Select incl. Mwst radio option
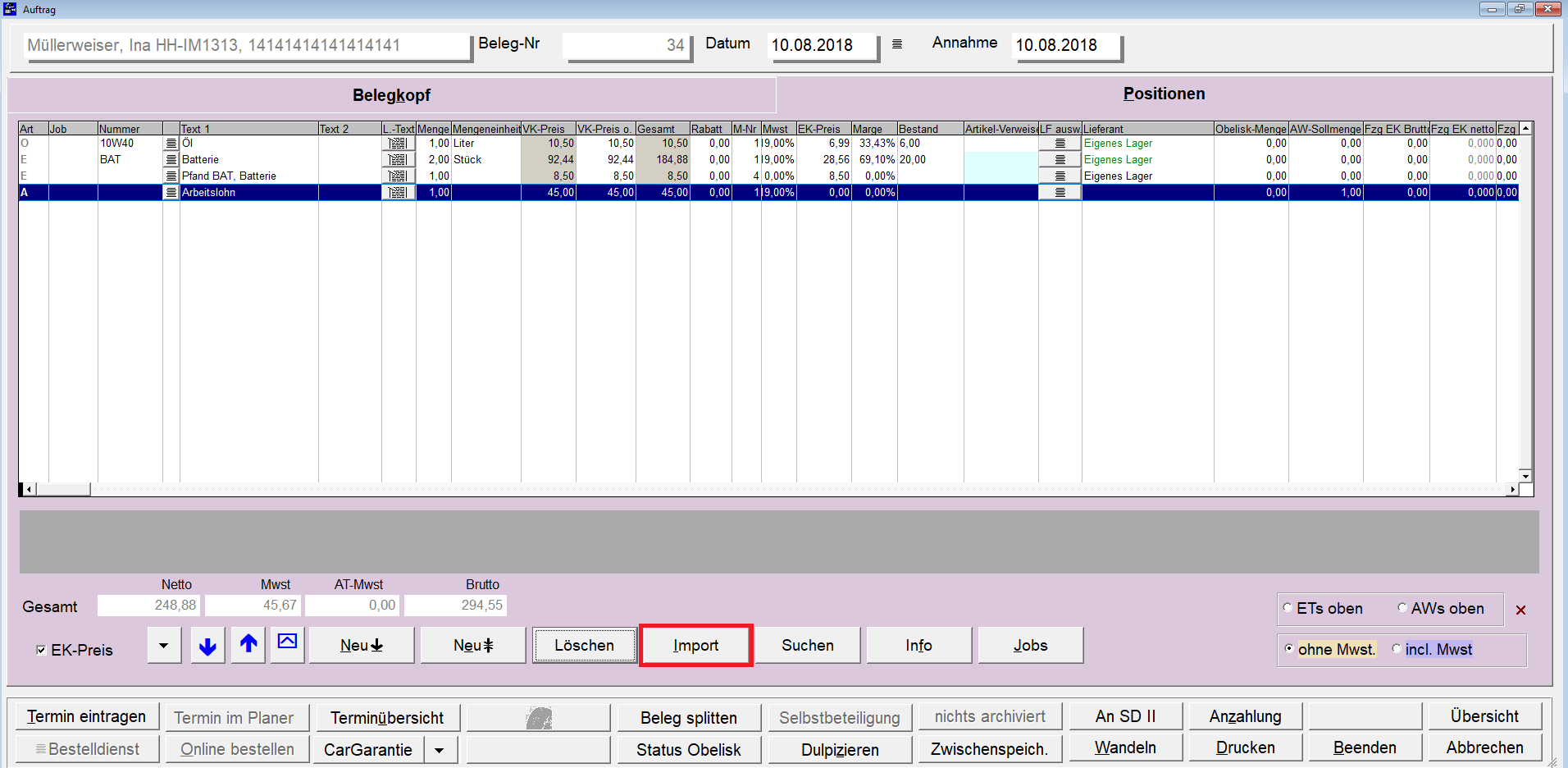Viewport: 1568px width, 768px height. pyautogui.click(x=1397, y=648)
